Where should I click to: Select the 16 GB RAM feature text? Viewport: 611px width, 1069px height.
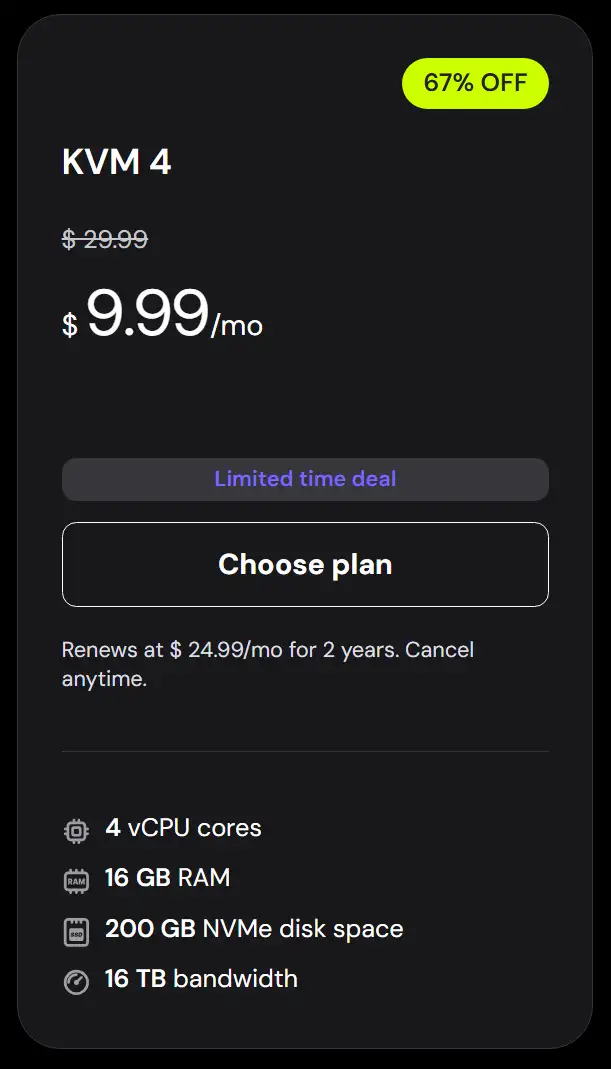tap(168, 878)
